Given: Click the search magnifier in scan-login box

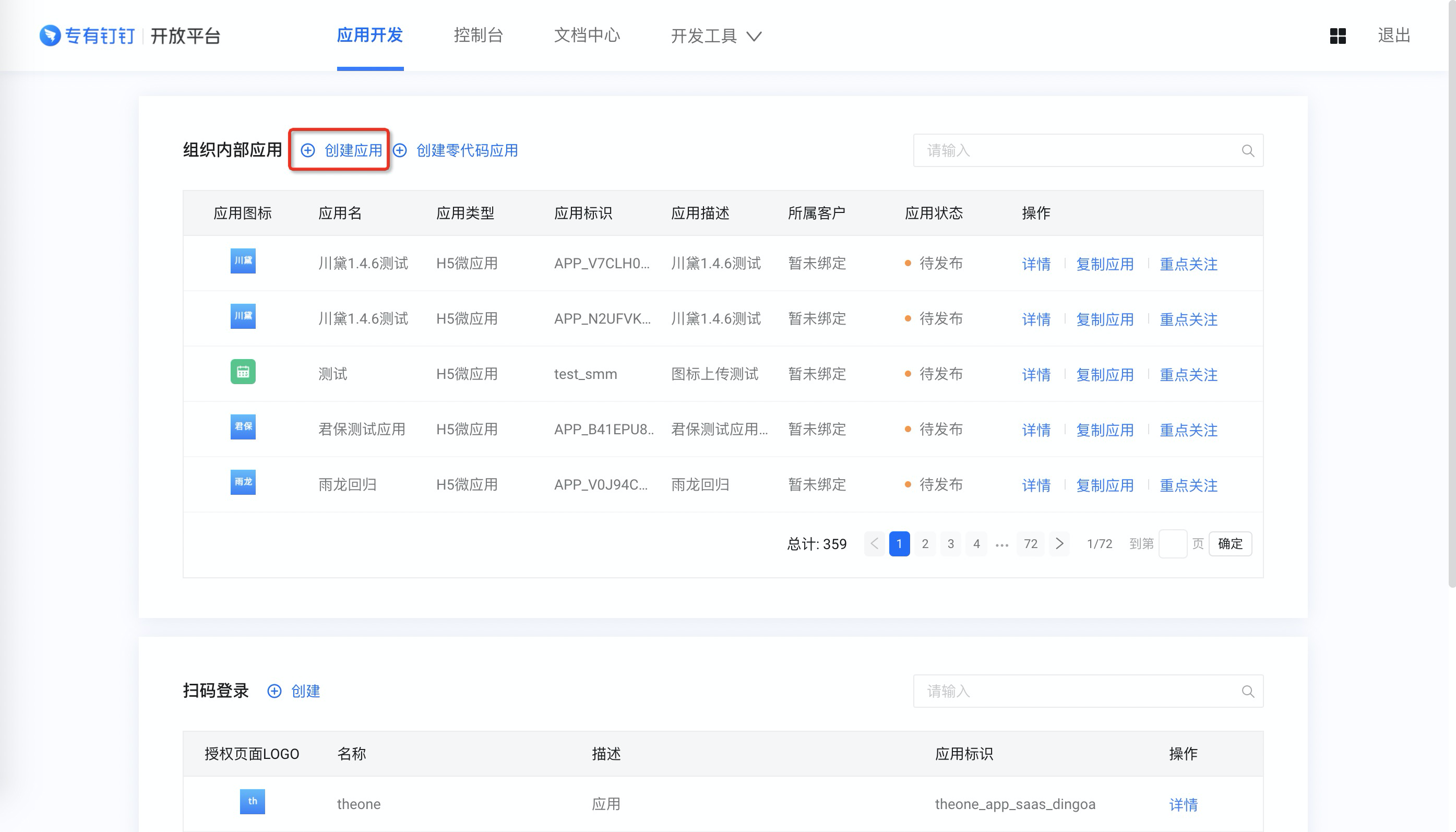Looking at the screenshot, I should [x=1247, y=692].
